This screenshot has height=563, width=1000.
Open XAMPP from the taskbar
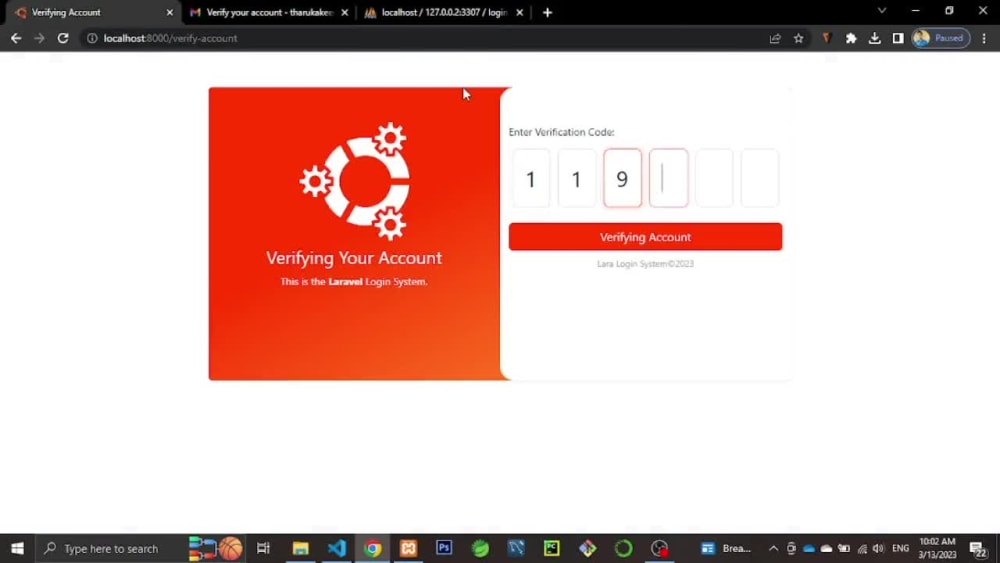(409, 548)
